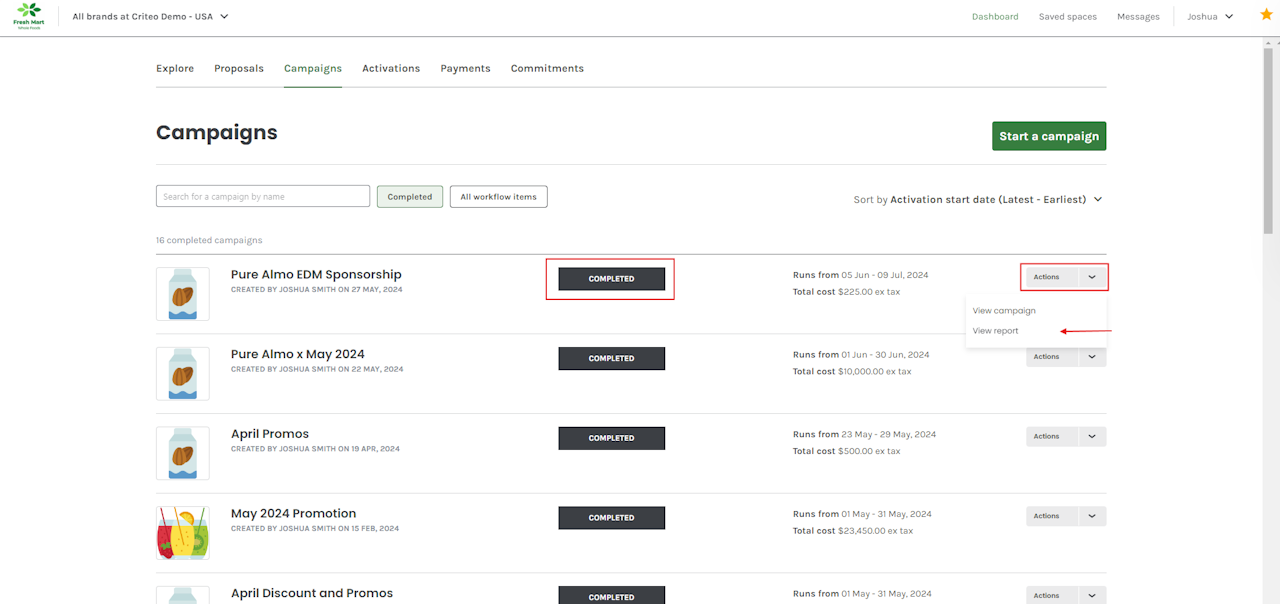Open the Sort by activation date dropdown
Image resolution: width=1280 pixels, height=604 pixels.
tap(978, 199)
